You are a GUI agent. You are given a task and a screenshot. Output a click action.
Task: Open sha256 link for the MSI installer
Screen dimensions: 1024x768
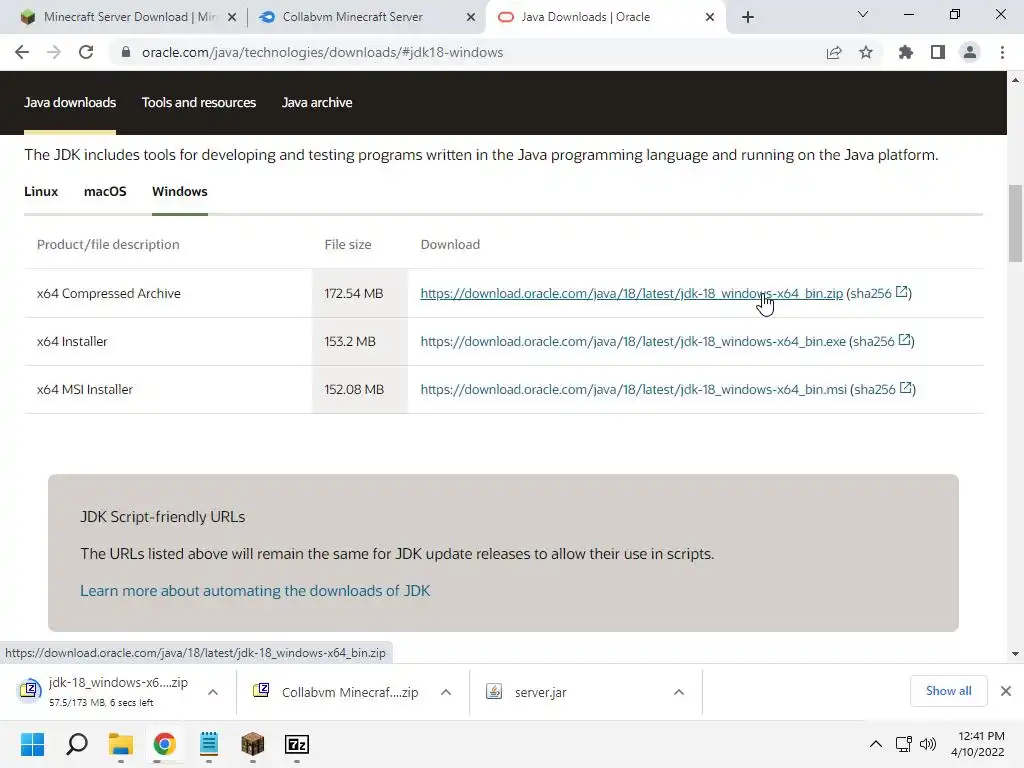pos(883,389)
